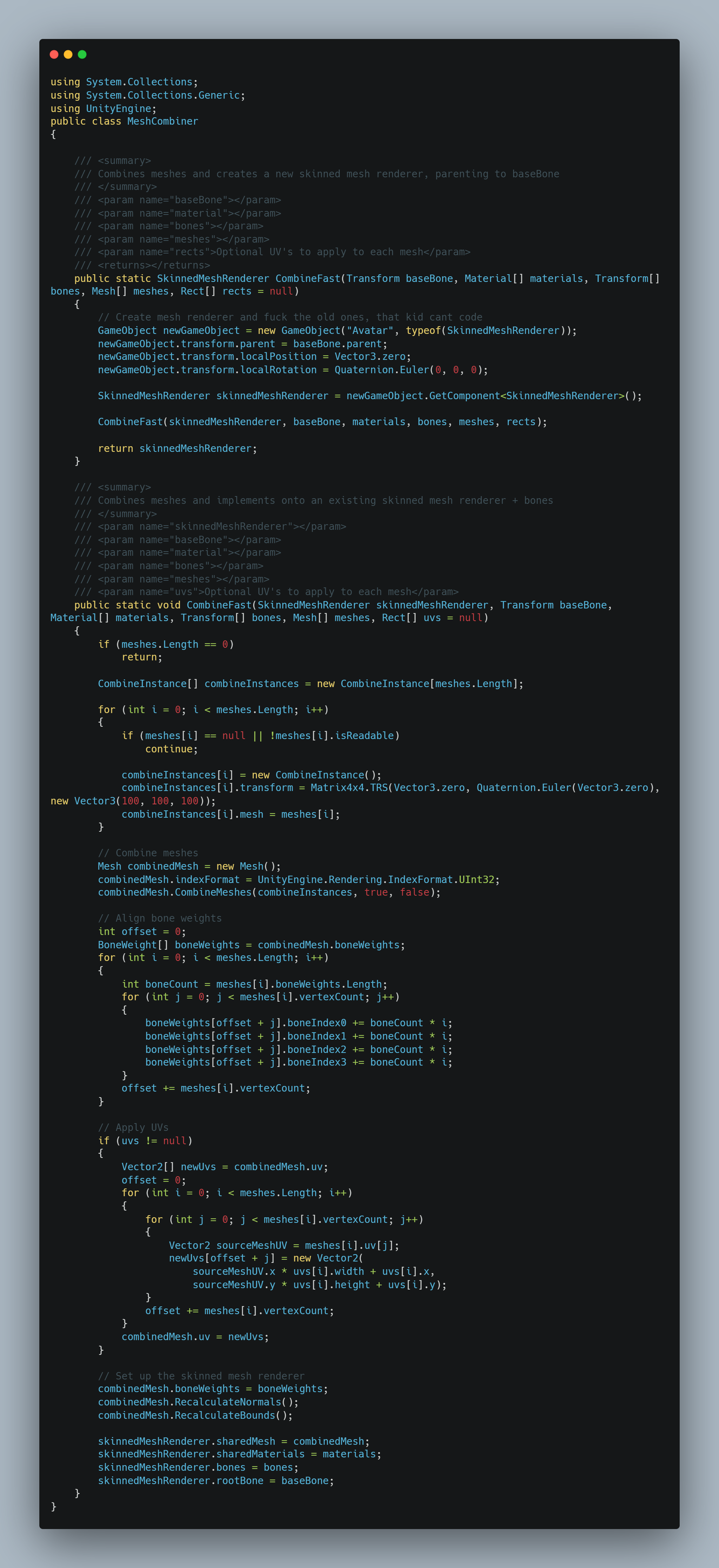Click 'skinnedMeshRenderer.bones = bones;' line
Image resolution: width=719 pixels, height=1568 pixels.
198,1468
